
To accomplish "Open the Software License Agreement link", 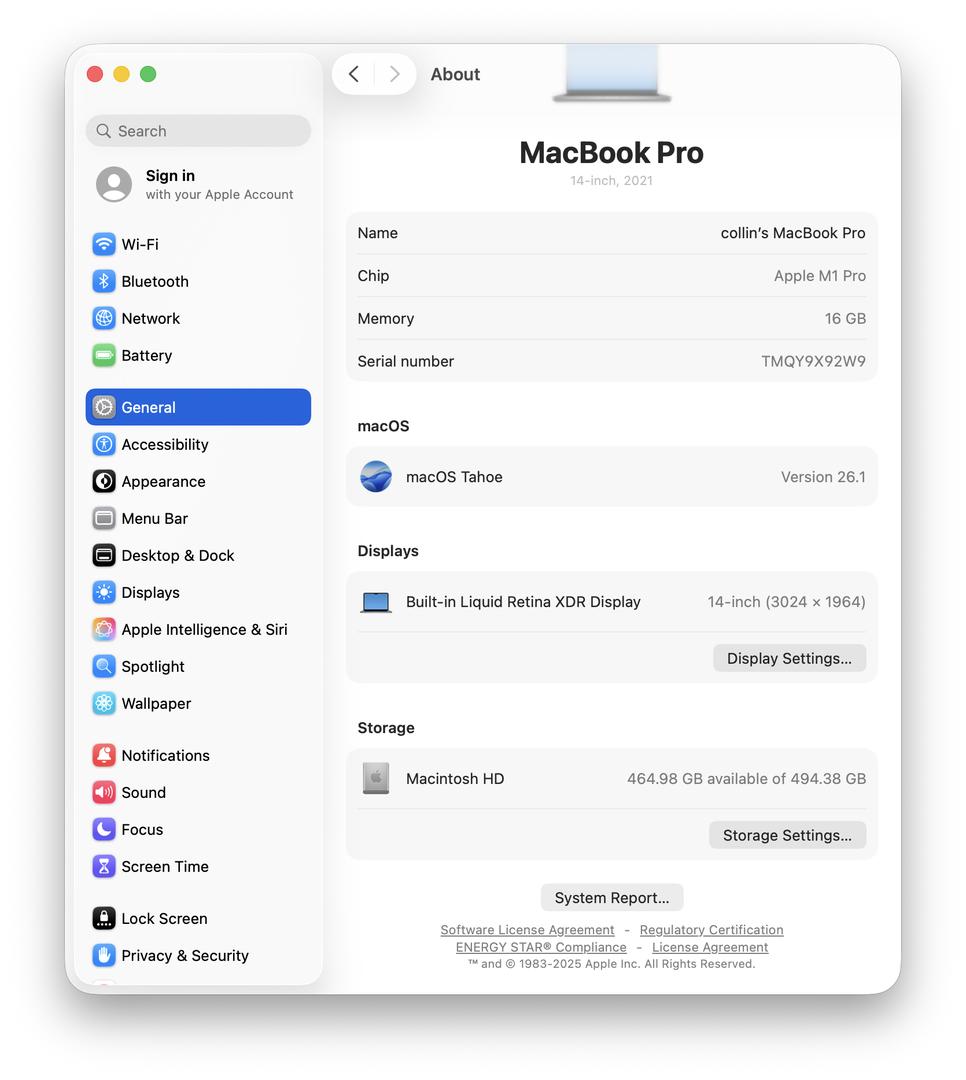I will (x=527, y=930).
